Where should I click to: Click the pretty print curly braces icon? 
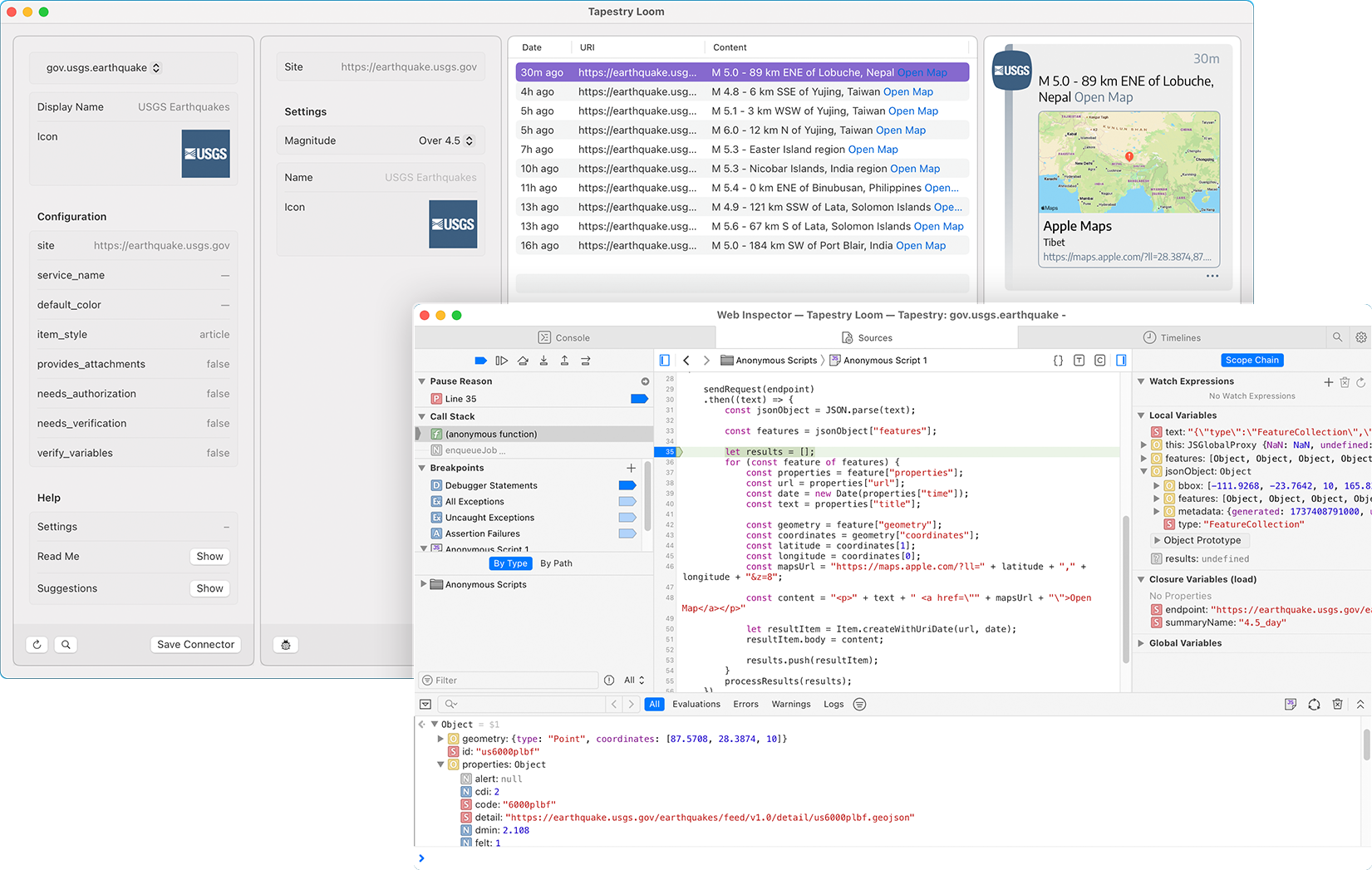click(x=1058, y=361)
